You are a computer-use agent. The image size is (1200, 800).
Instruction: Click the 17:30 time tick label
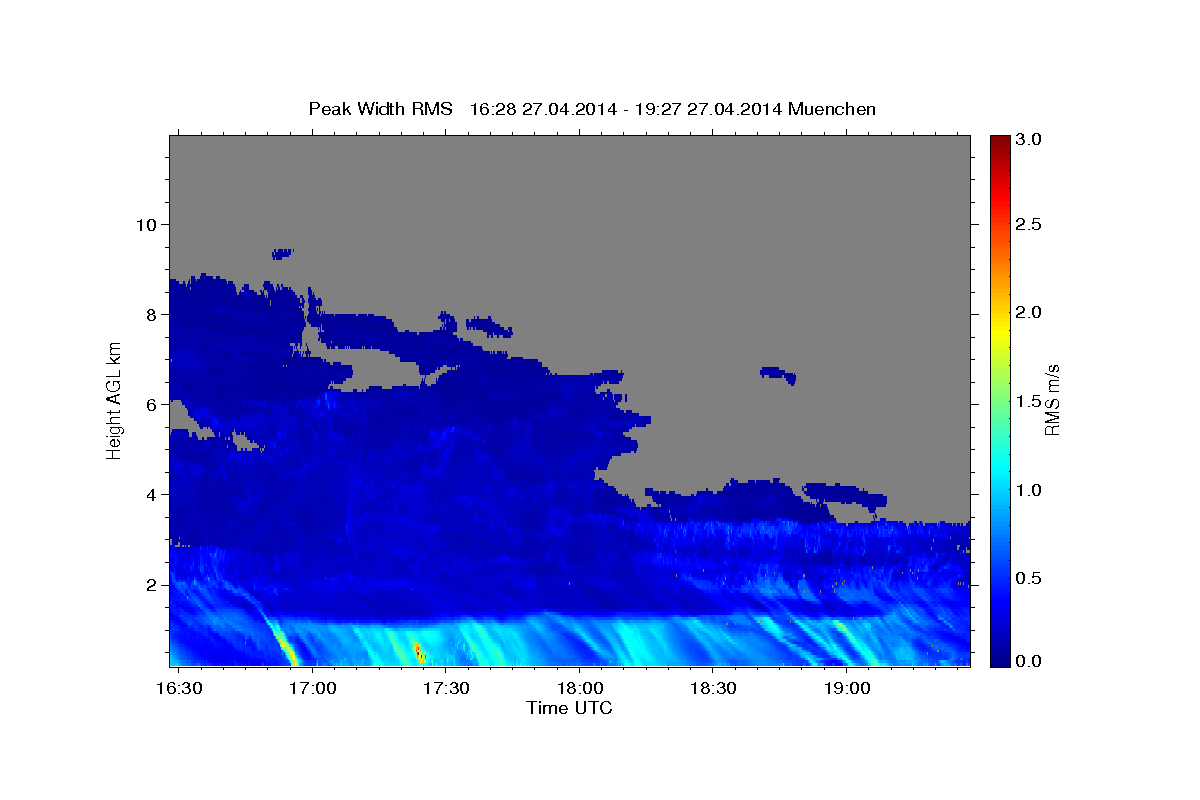pos(447,689)
